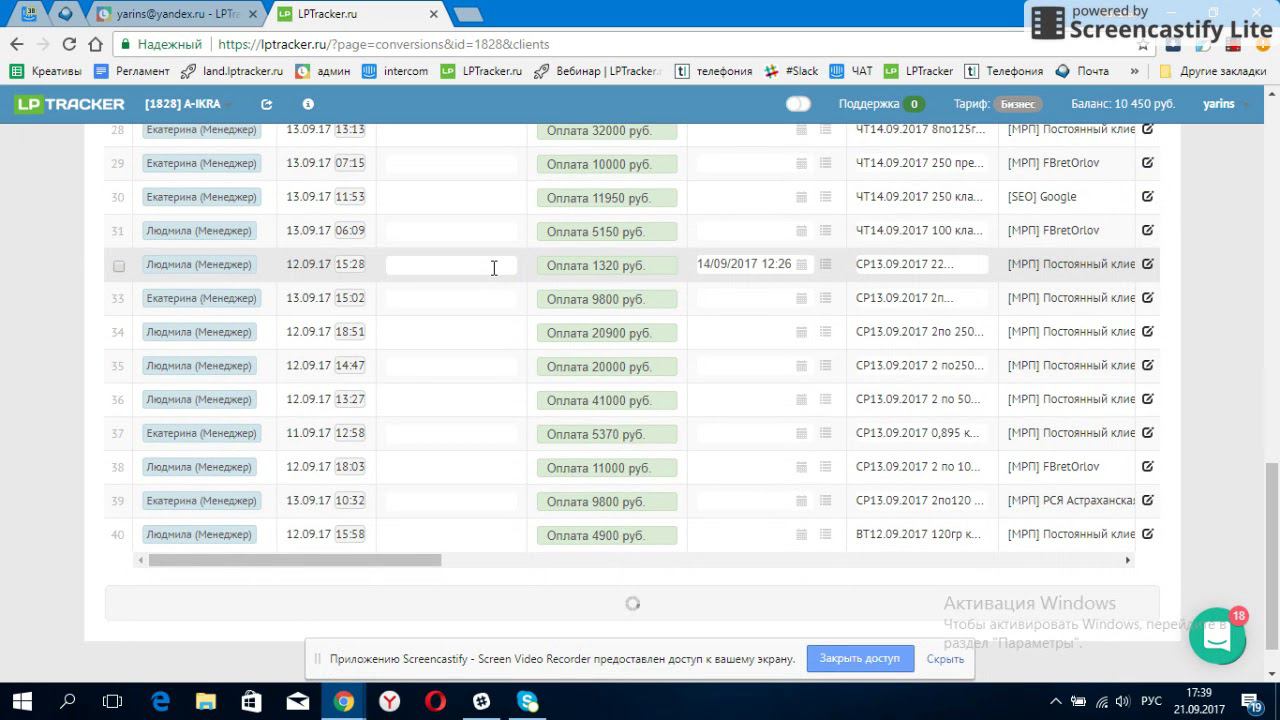
Task: Click Баланс: 10 450 руб. in the header
Action: (1123, 104)
